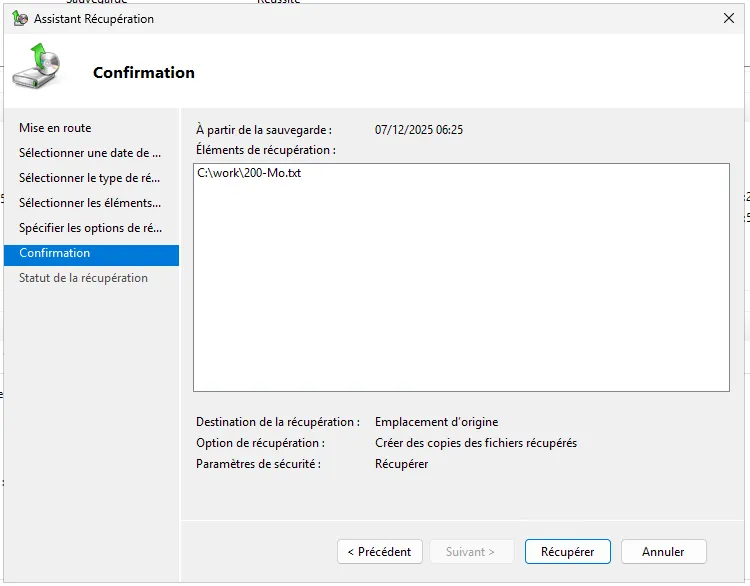Select the C:\work\200-Mo.txt entry
Image resolution: width=750 pixels, height=586 pixels.
point(249,174)
